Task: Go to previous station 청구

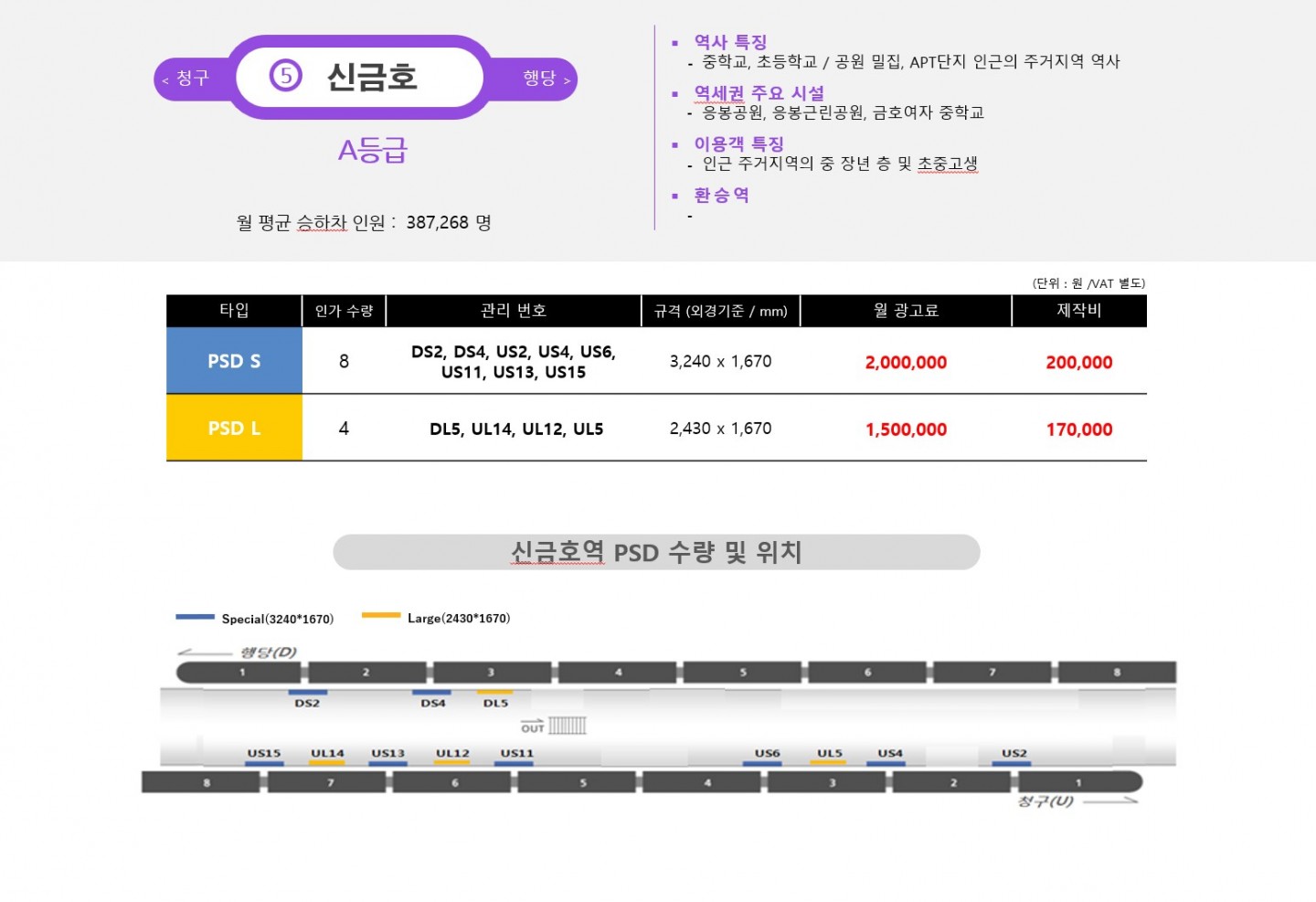Action: (x=186, y=79)
